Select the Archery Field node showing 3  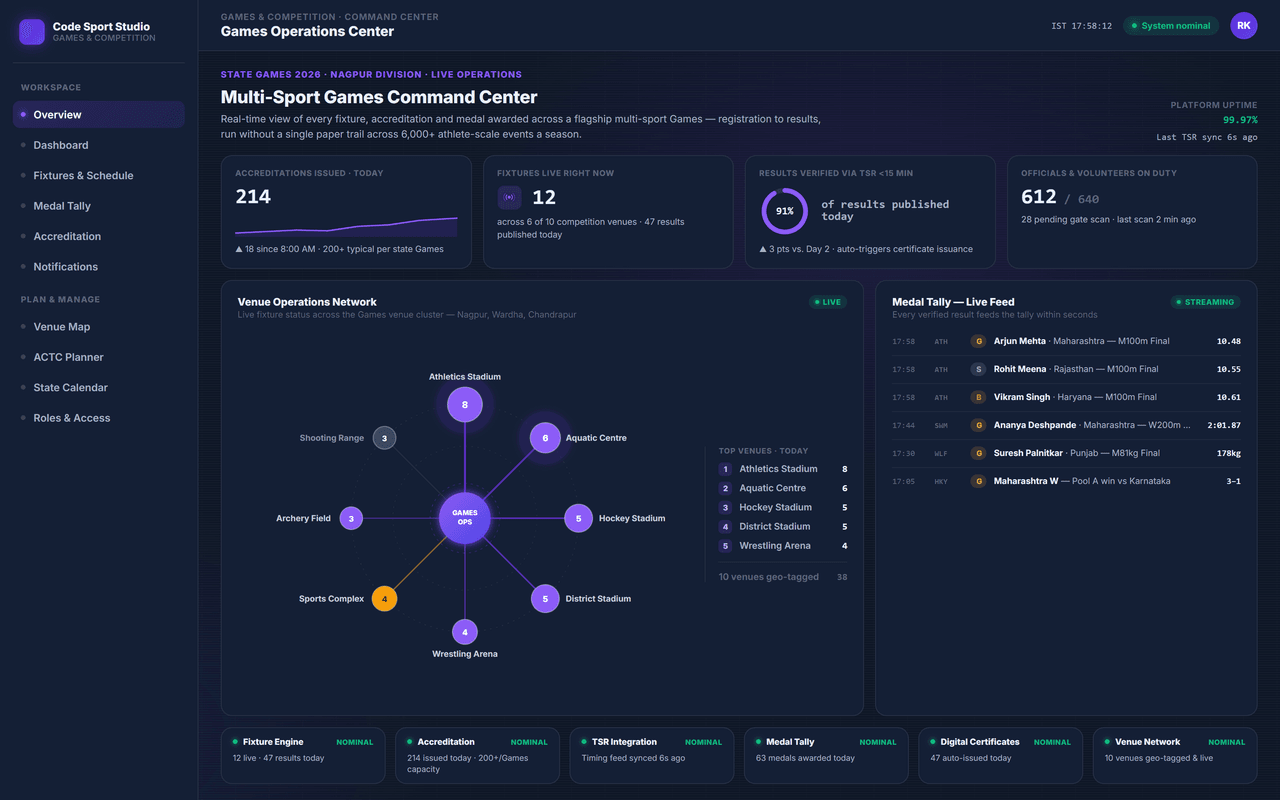pos(351,518)
